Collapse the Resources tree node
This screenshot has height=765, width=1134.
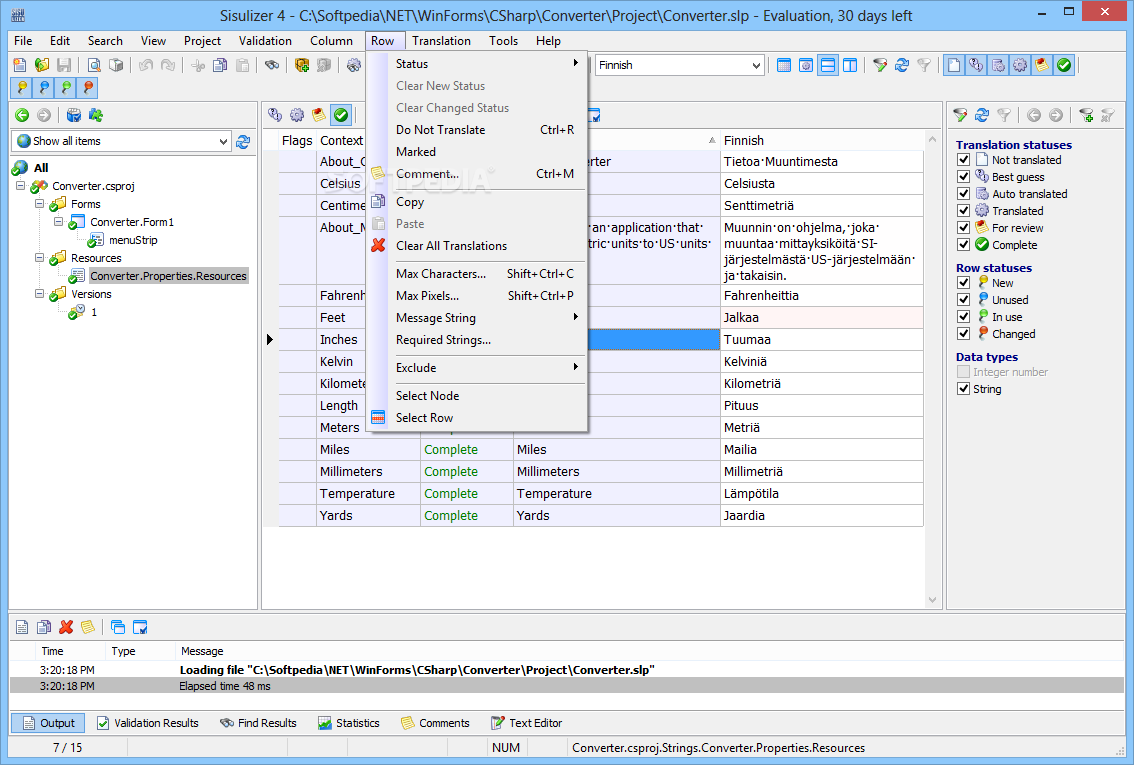click(x=40, y=258)
